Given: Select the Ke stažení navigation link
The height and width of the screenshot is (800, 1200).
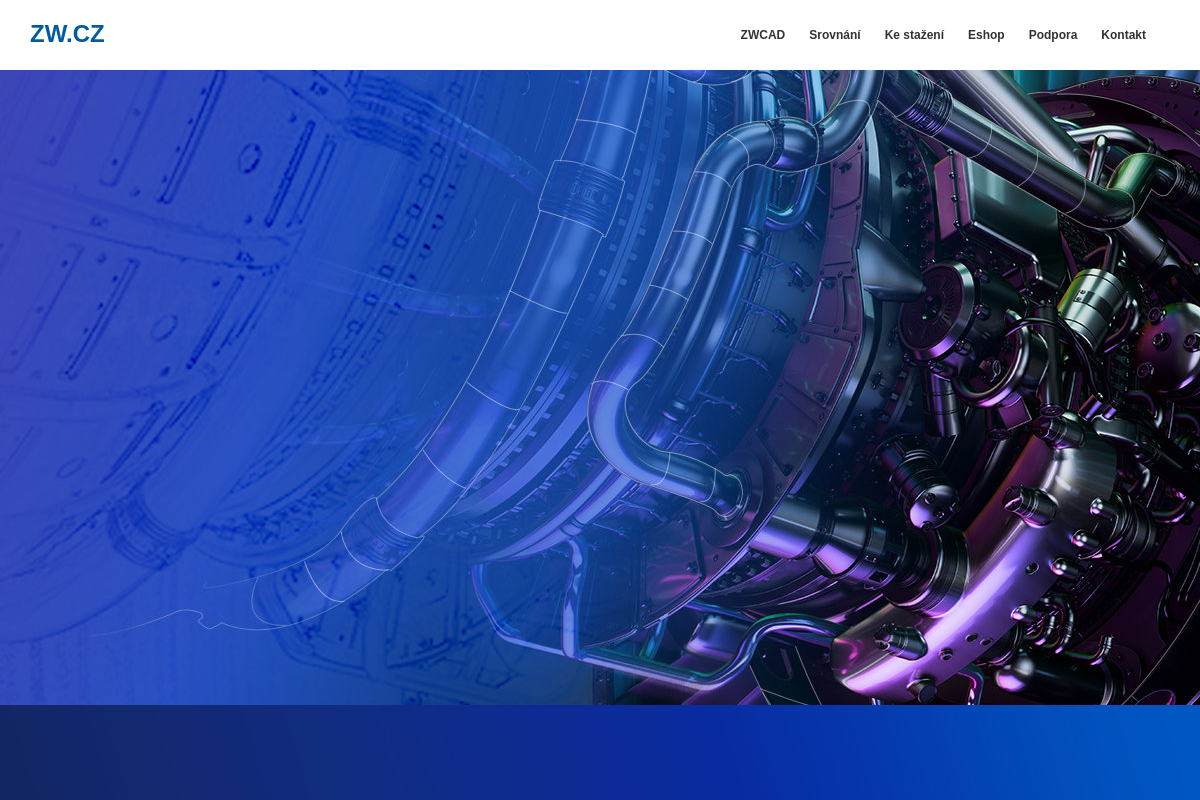Looking at the screenshot, I should 914,35.
